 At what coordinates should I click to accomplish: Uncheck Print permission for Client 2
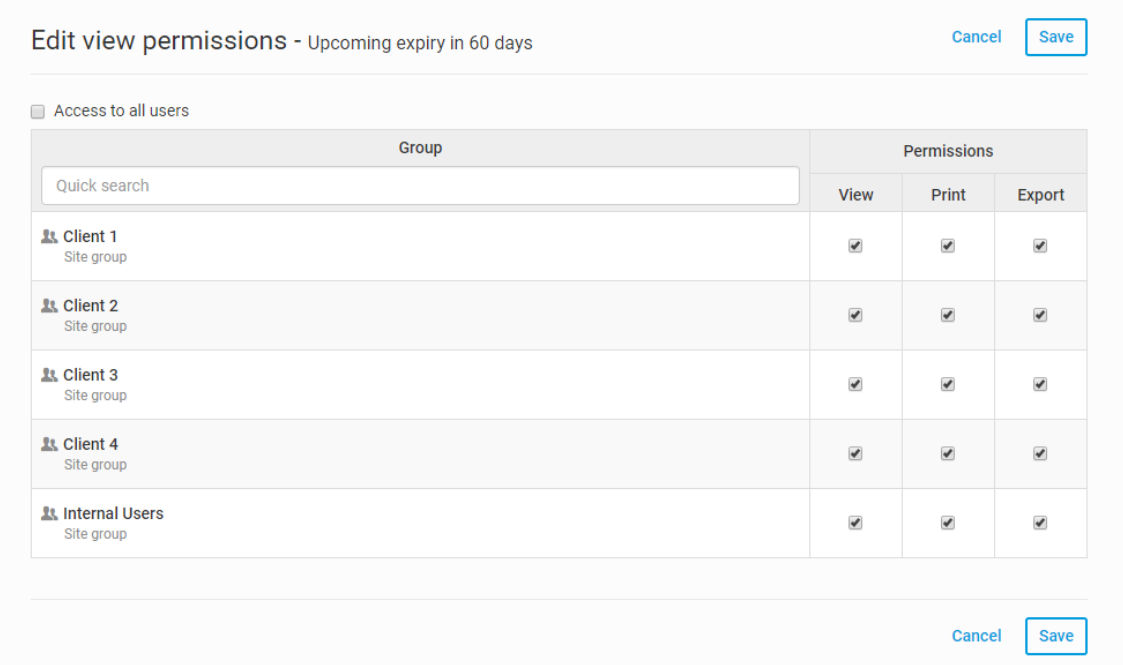coord(948,315)
